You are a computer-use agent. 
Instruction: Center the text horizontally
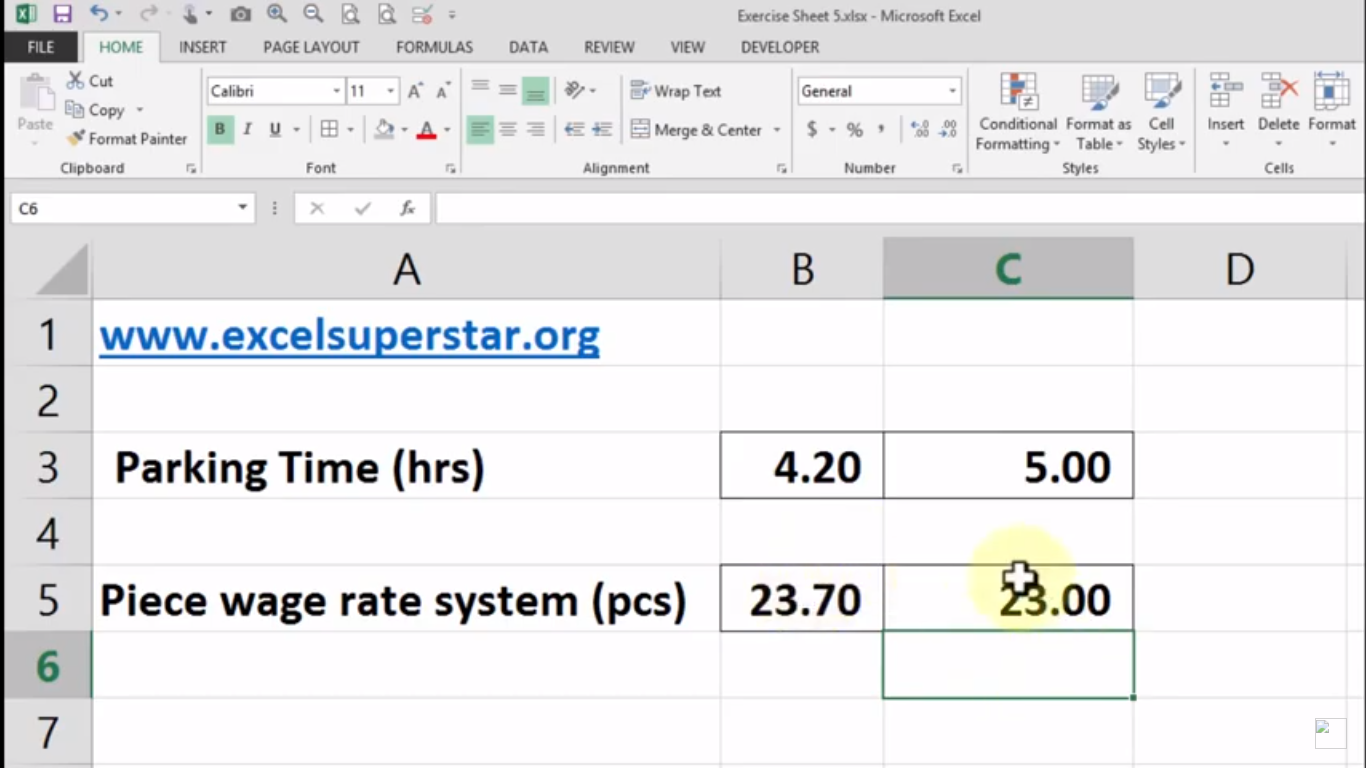click(x=508, y=129)
